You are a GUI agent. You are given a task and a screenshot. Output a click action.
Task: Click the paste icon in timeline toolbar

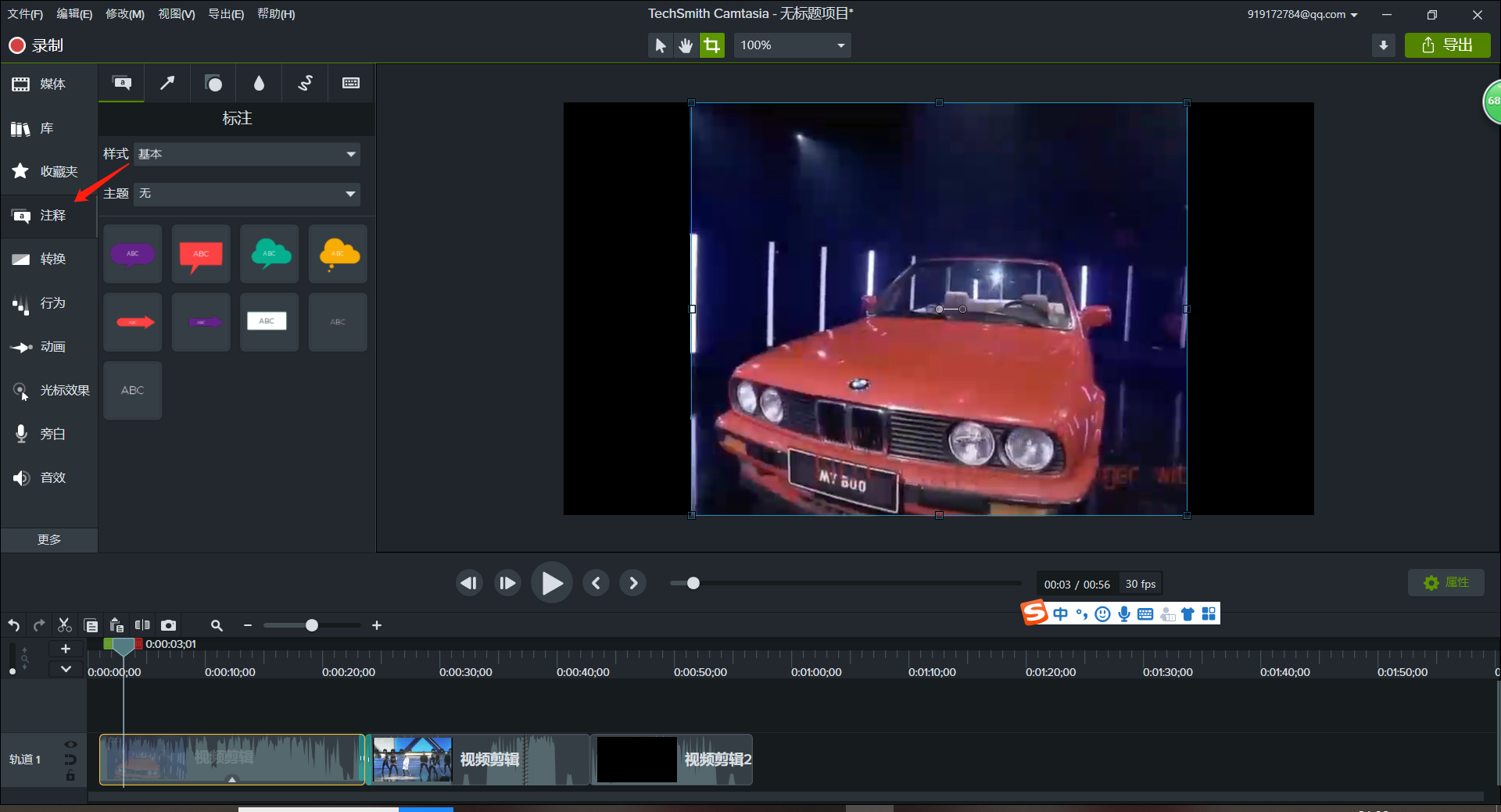pos(116,625)
